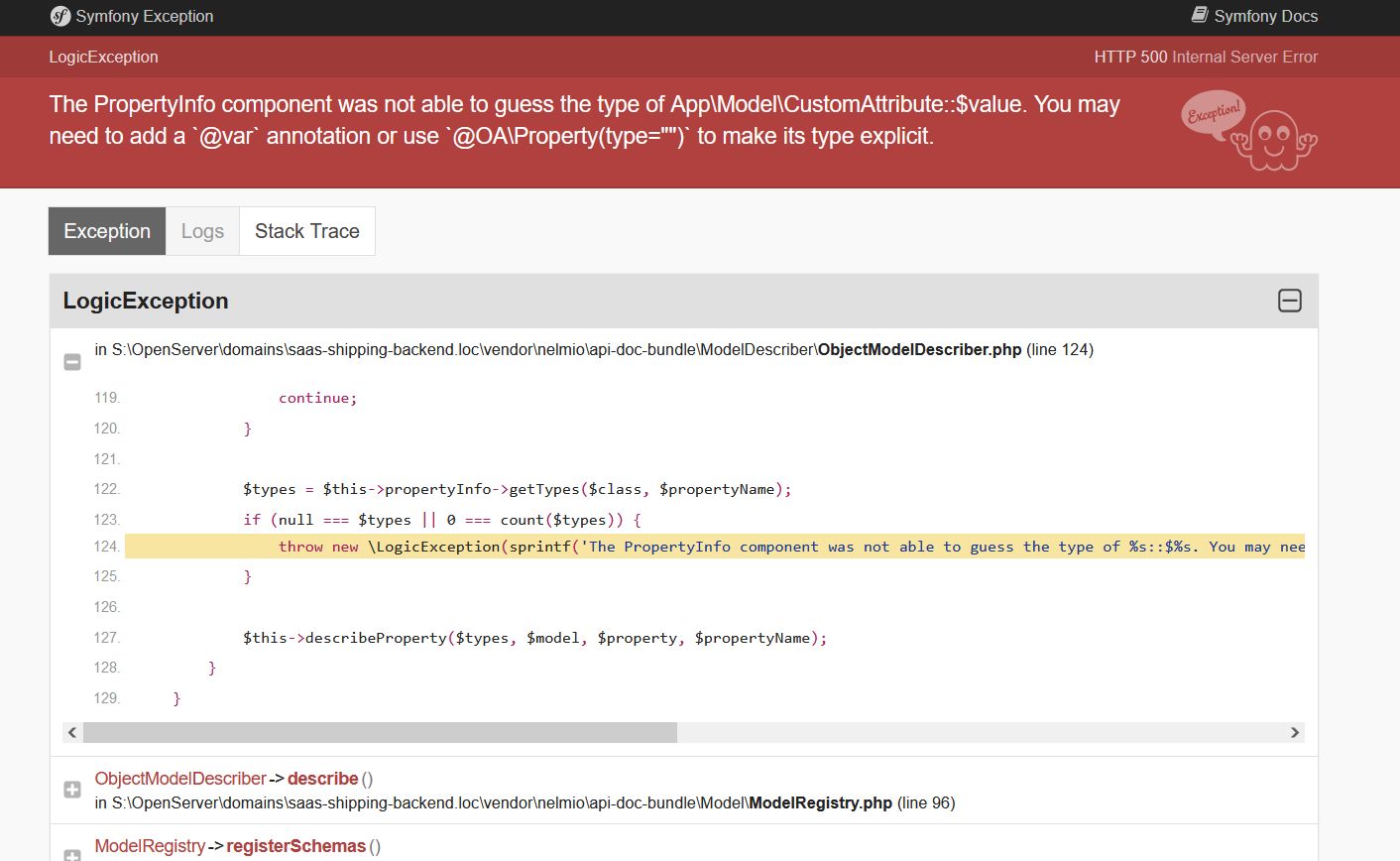Click line 123 if condition code

coord(441,520)
